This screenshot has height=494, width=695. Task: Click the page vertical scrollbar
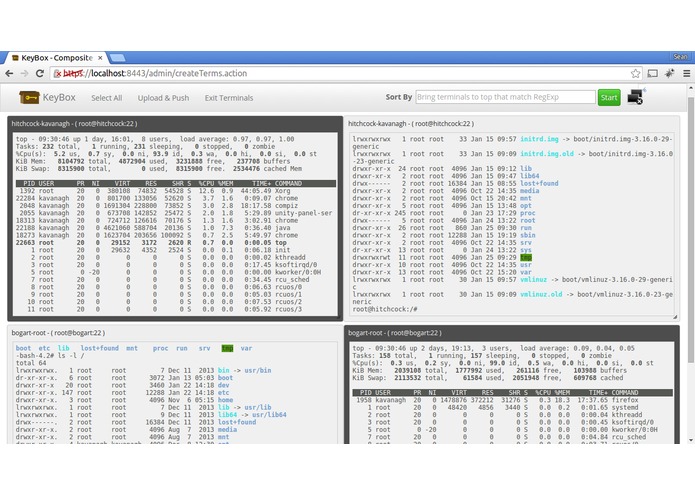691,228
